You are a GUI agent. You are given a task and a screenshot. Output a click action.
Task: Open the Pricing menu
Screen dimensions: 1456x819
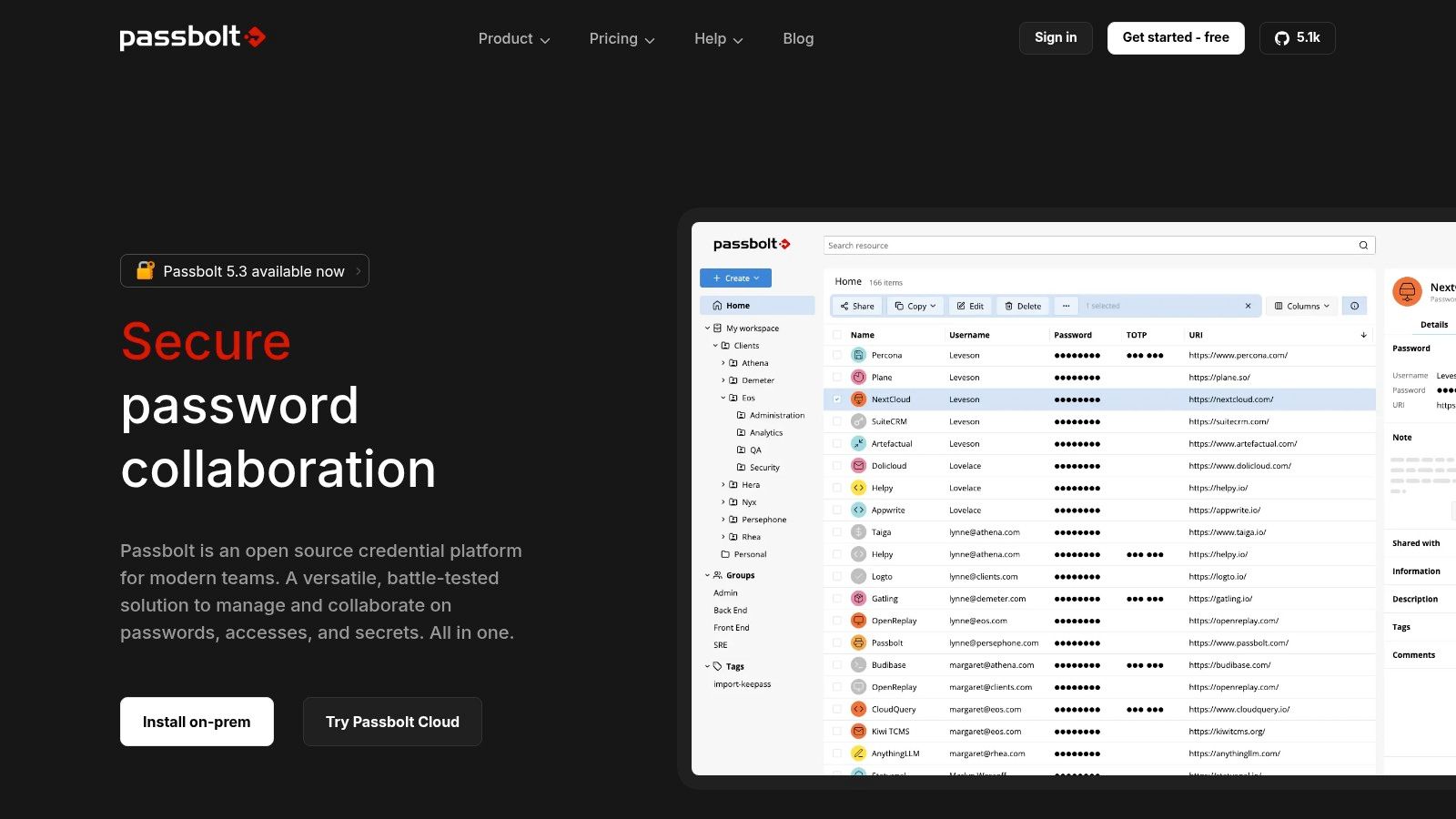point(622,39)
